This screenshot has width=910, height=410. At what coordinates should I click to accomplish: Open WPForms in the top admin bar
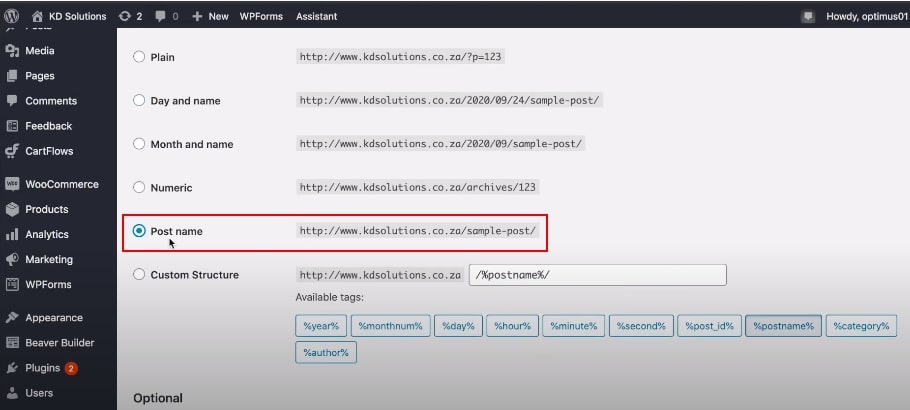tap(261, 16)
